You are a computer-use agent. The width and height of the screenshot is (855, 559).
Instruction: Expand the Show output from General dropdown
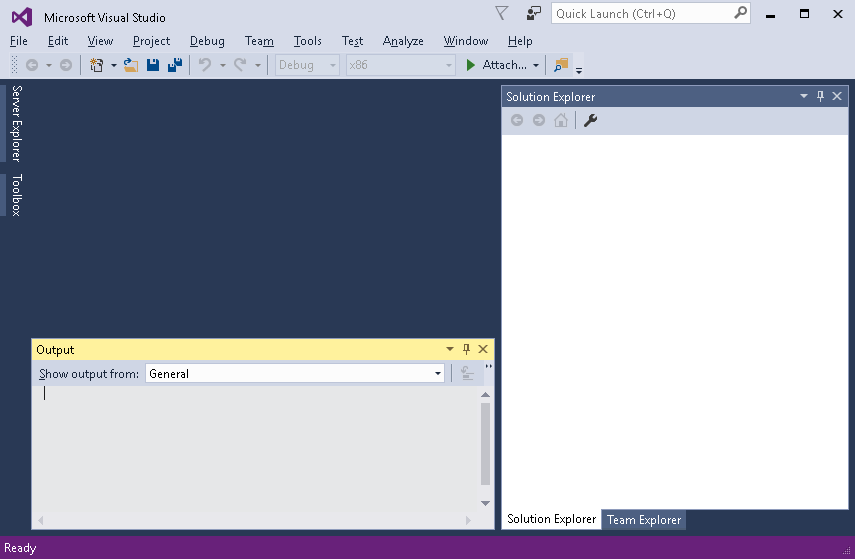tap(438, 374)
